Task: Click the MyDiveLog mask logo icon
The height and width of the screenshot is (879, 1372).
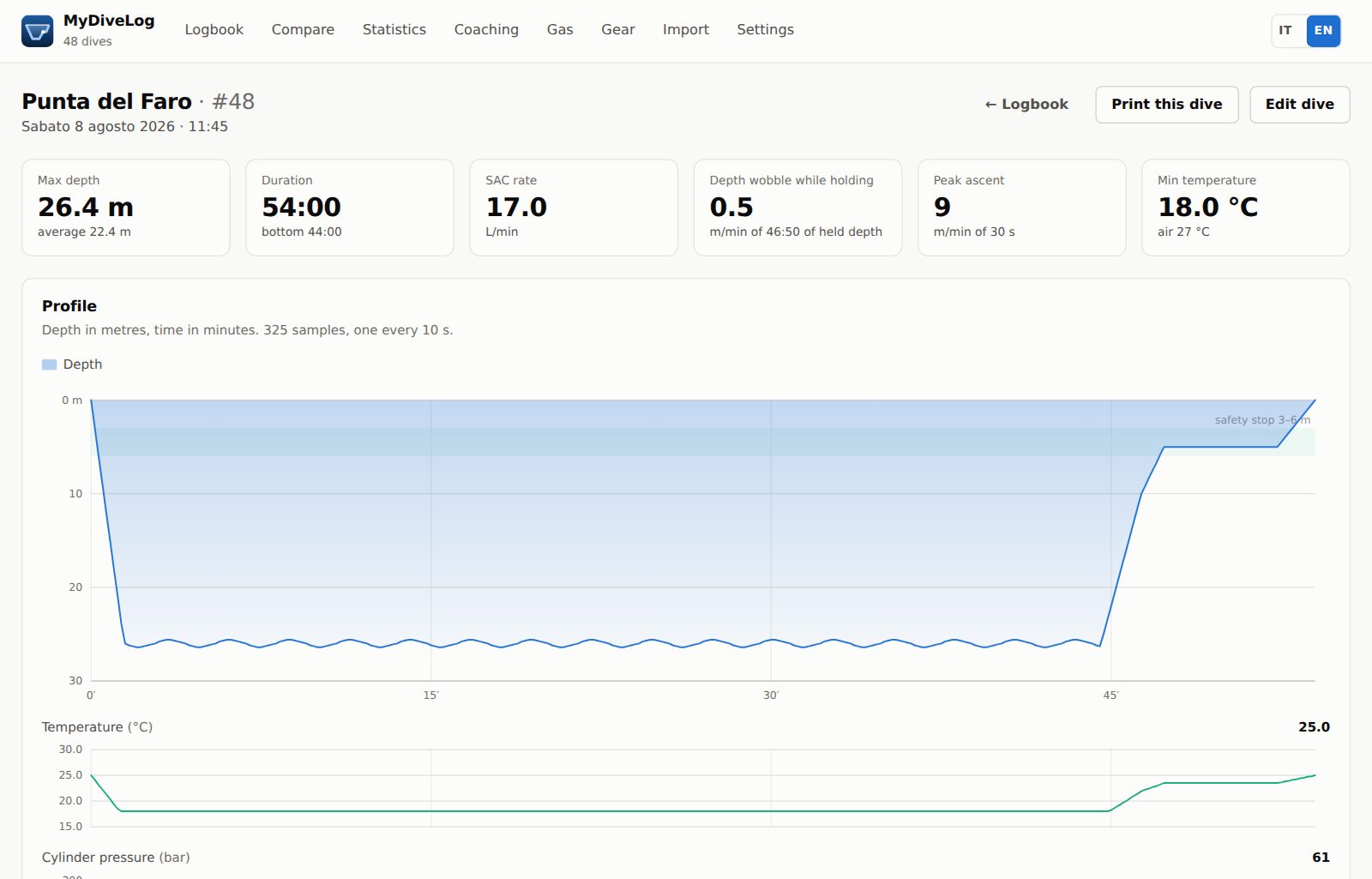Action: (x=37, y=31)
